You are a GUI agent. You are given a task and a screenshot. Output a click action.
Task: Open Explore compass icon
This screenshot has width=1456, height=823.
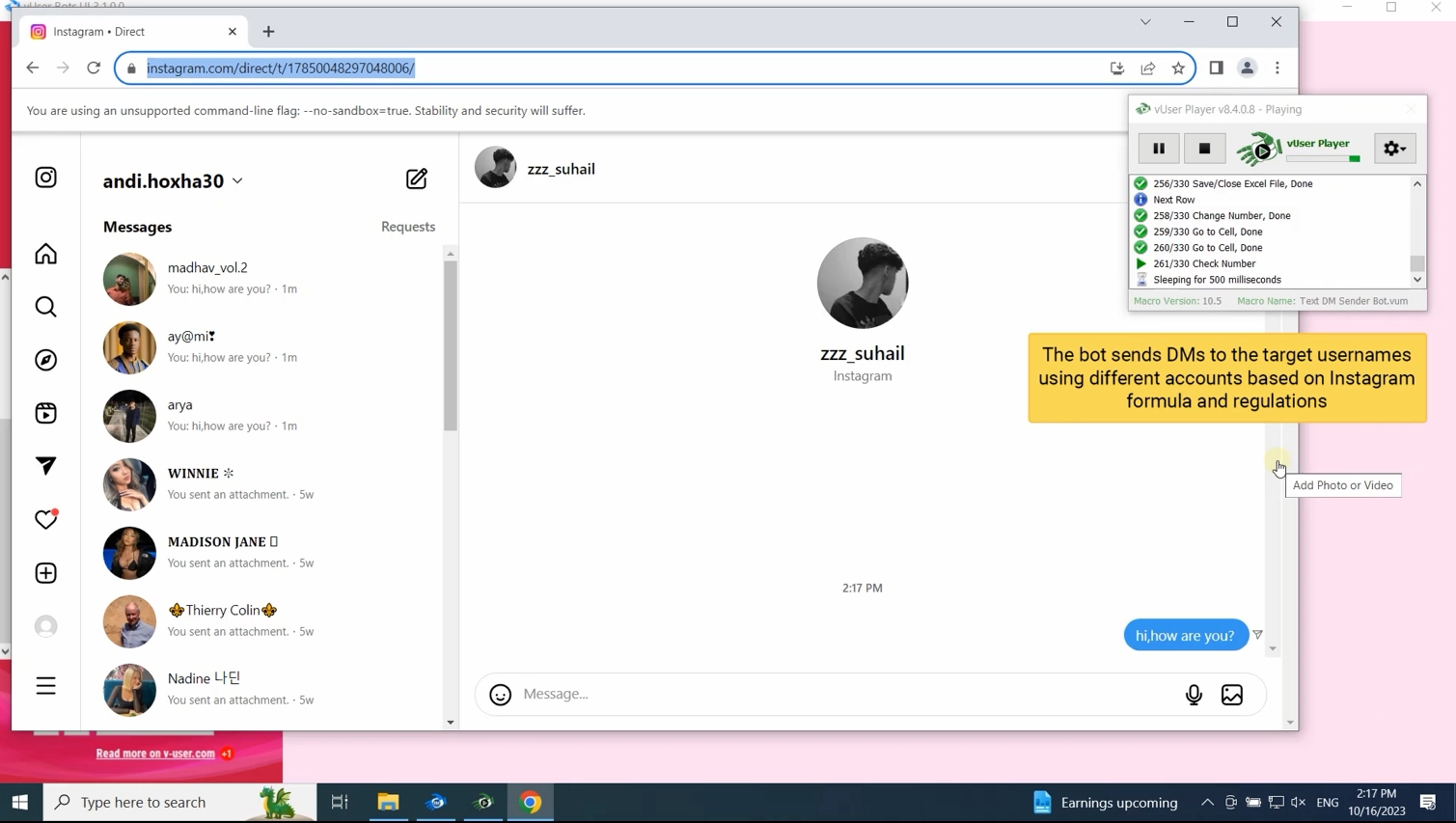click(45, 360)
